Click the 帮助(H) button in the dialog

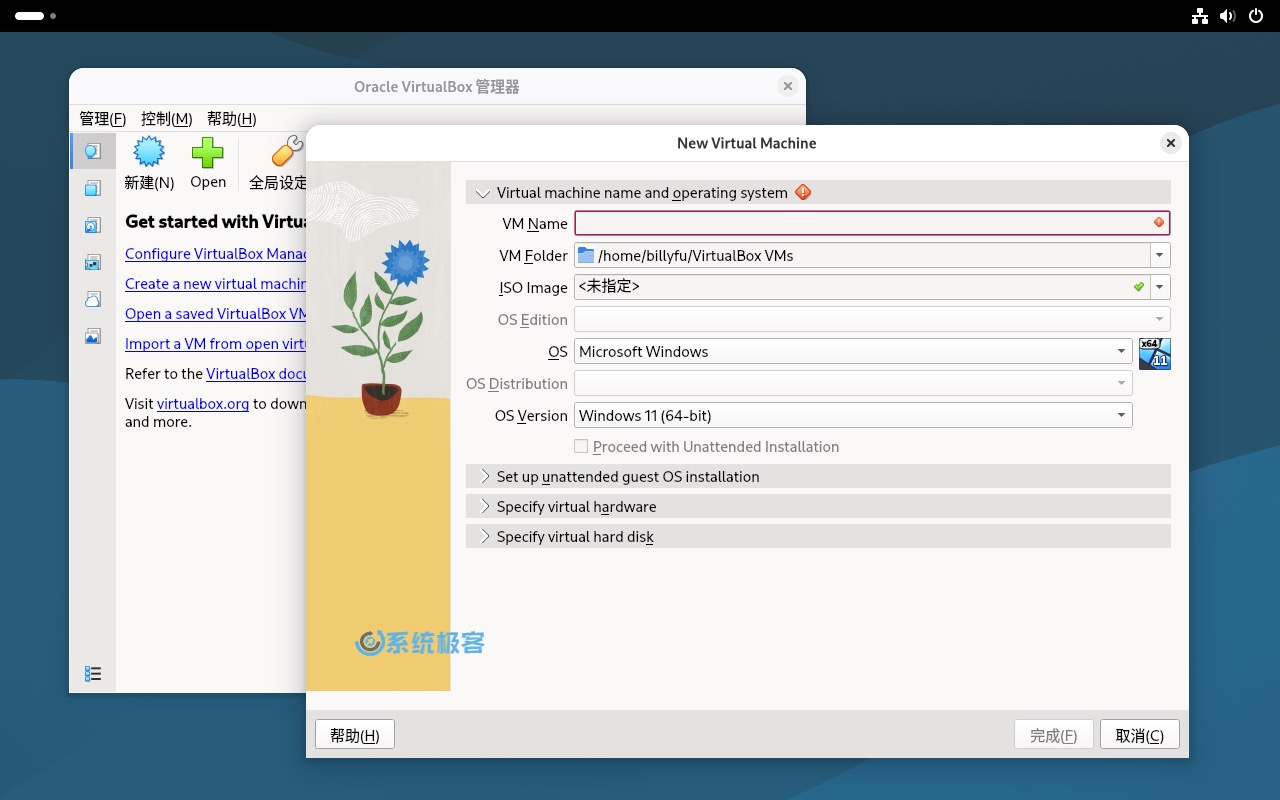(354, 735)
